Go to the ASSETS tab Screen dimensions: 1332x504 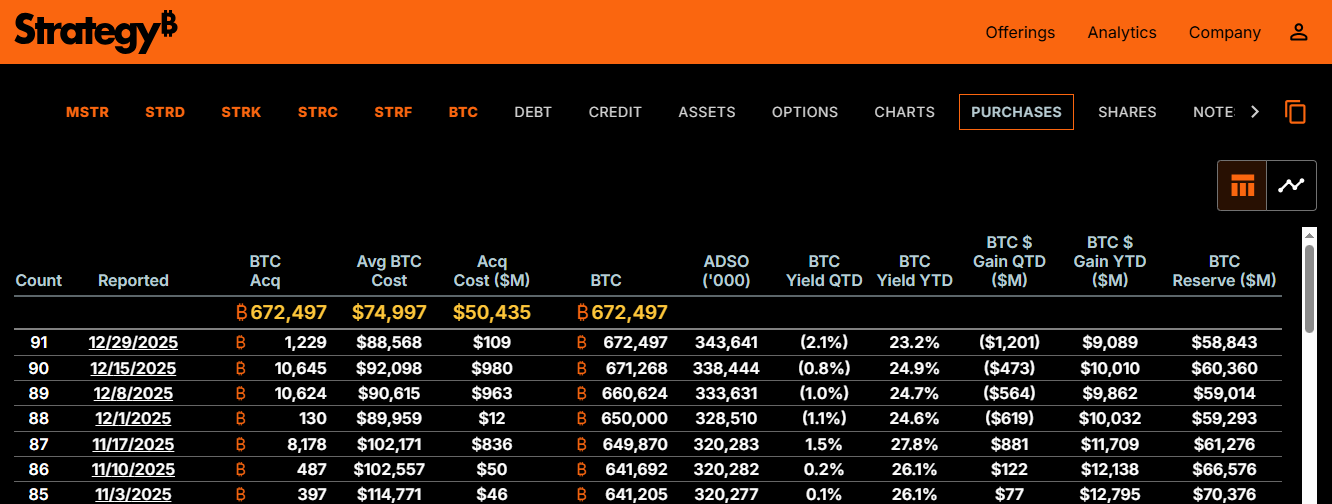click(x=707, y=112)
